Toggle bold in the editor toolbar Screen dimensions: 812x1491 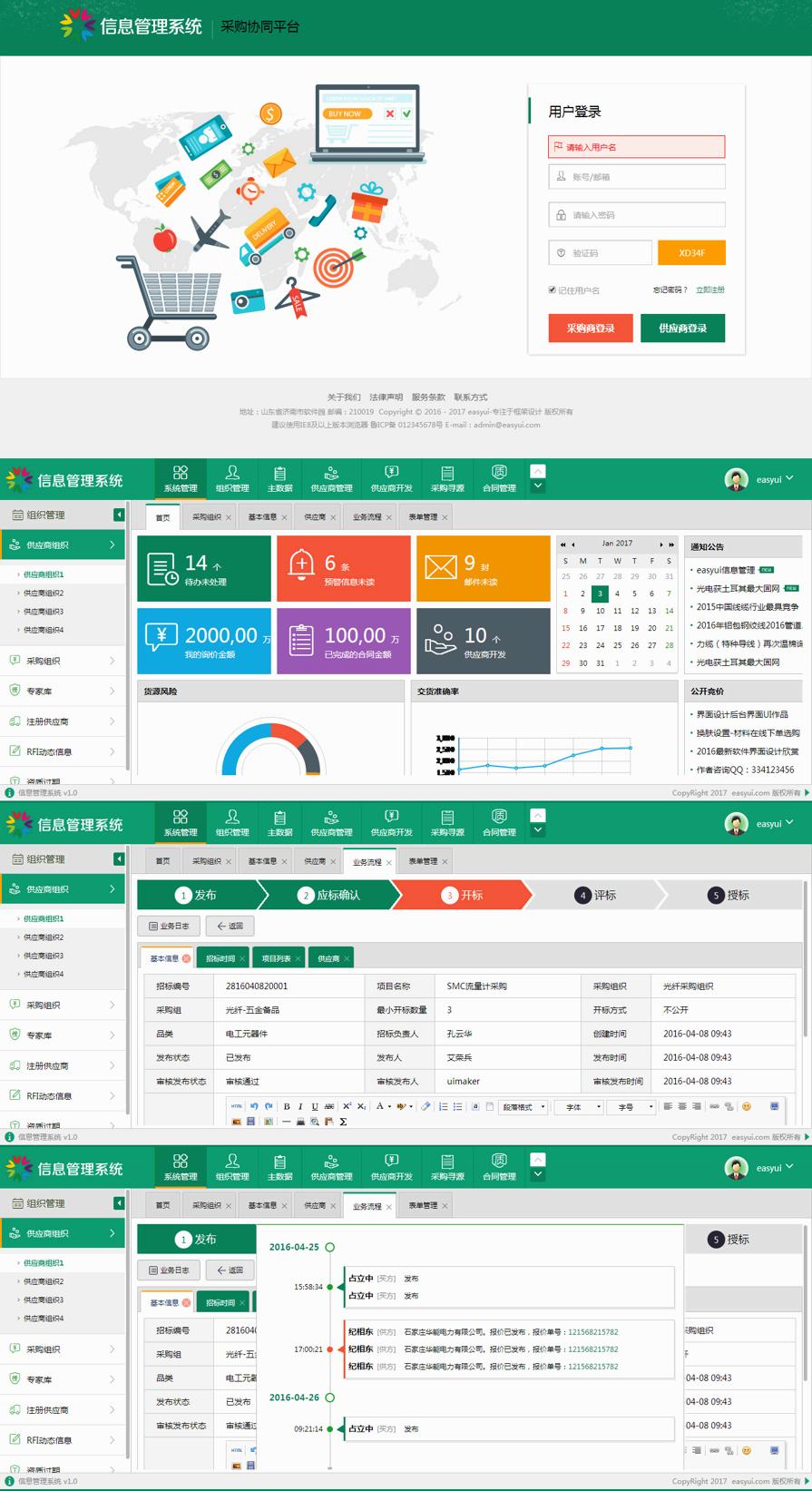tap(287, 1106)
